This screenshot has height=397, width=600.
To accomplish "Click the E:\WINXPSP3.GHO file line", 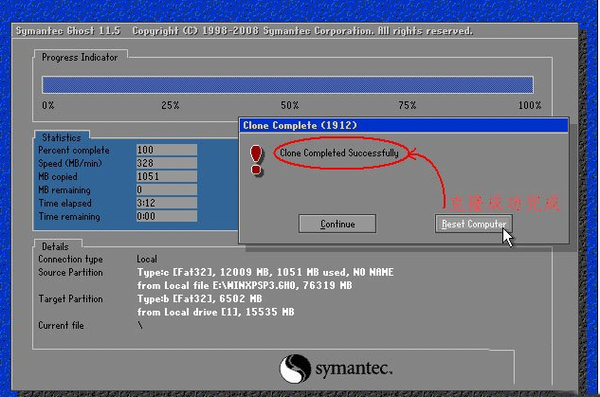I will 245,286.
